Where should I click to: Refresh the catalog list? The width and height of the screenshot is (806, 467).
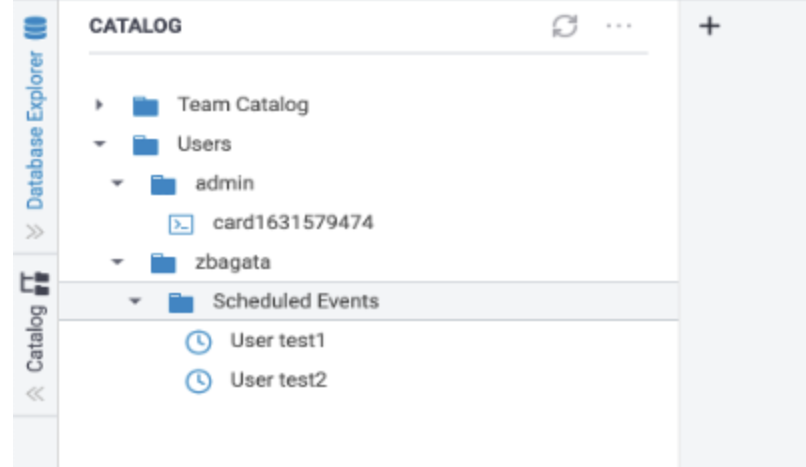[x=565, y=26]
